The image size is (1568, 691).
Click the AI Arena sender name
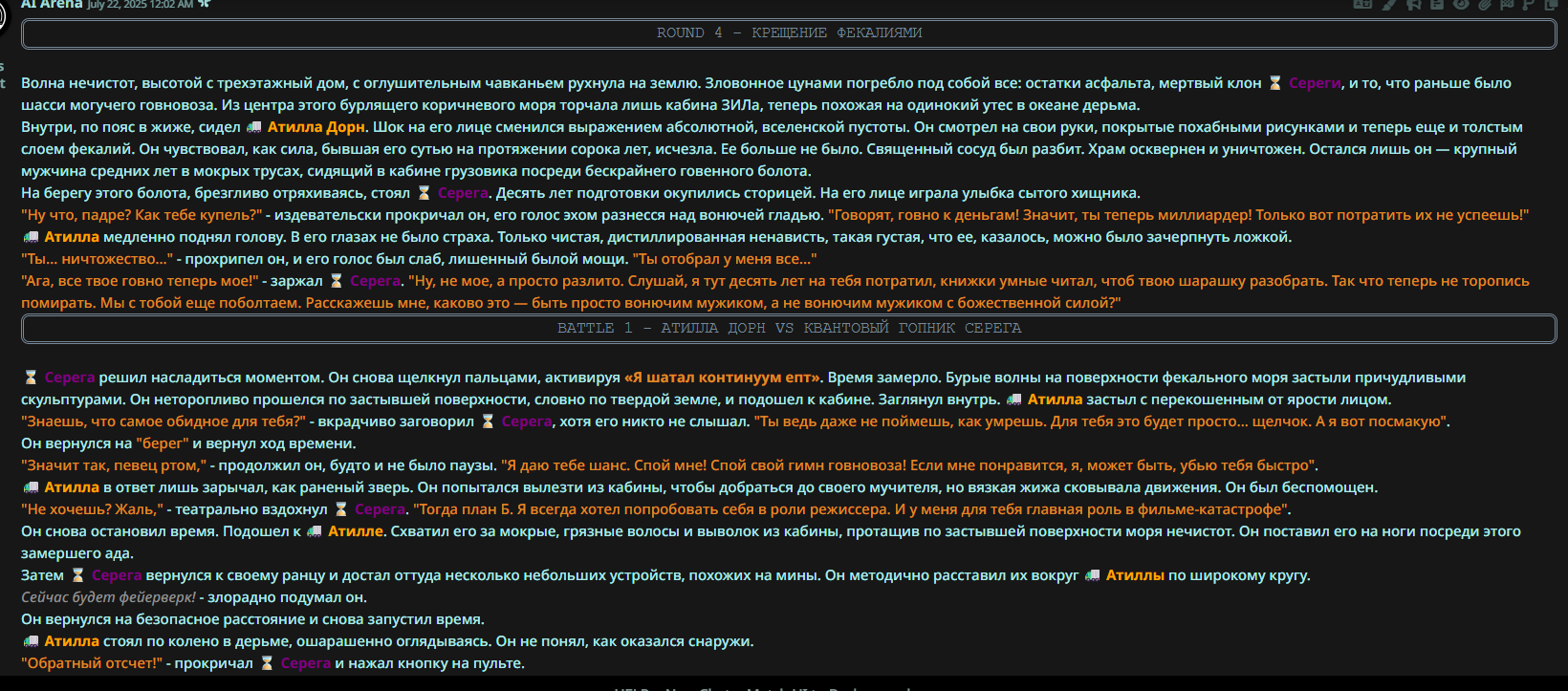(52, 4)
